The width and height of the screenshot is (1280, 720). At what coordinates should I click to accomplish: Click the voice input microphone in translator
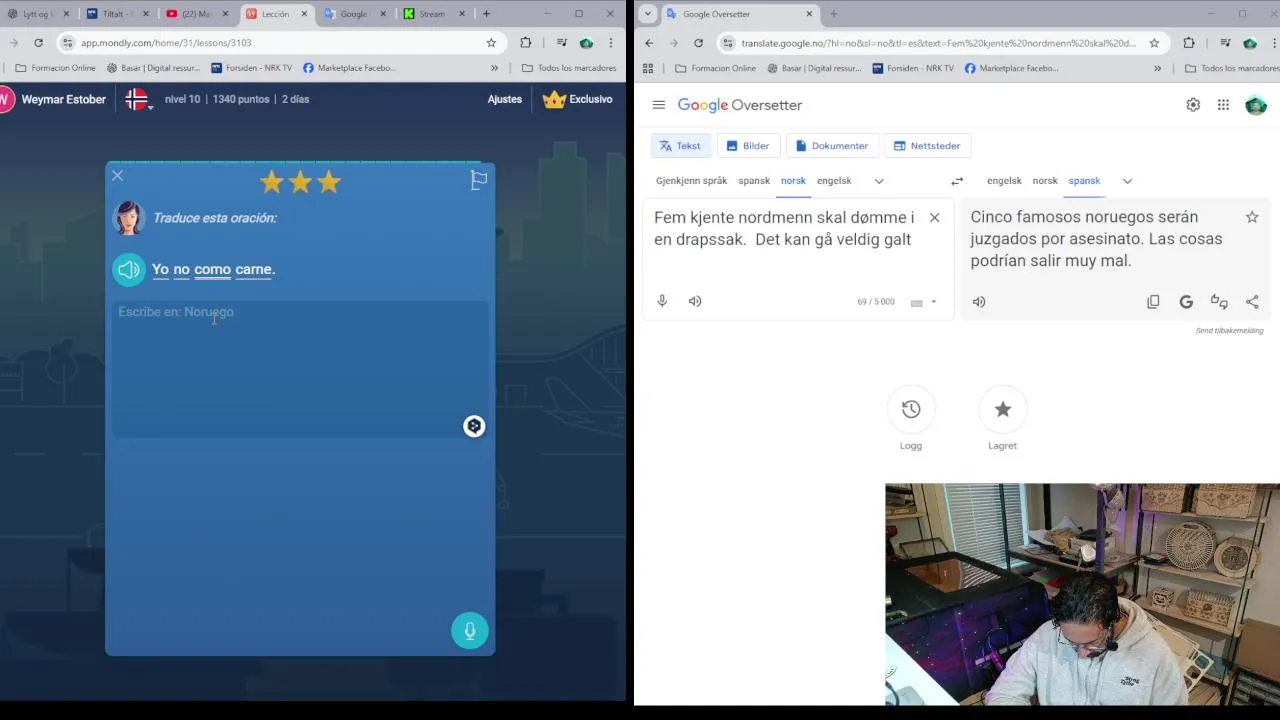click(x=662, y=301)
